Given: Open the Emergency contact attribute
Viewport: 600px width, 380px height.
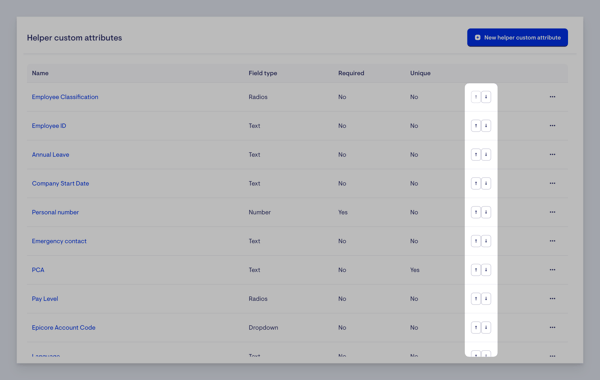Looking at the screenshot, I should 59,241.
